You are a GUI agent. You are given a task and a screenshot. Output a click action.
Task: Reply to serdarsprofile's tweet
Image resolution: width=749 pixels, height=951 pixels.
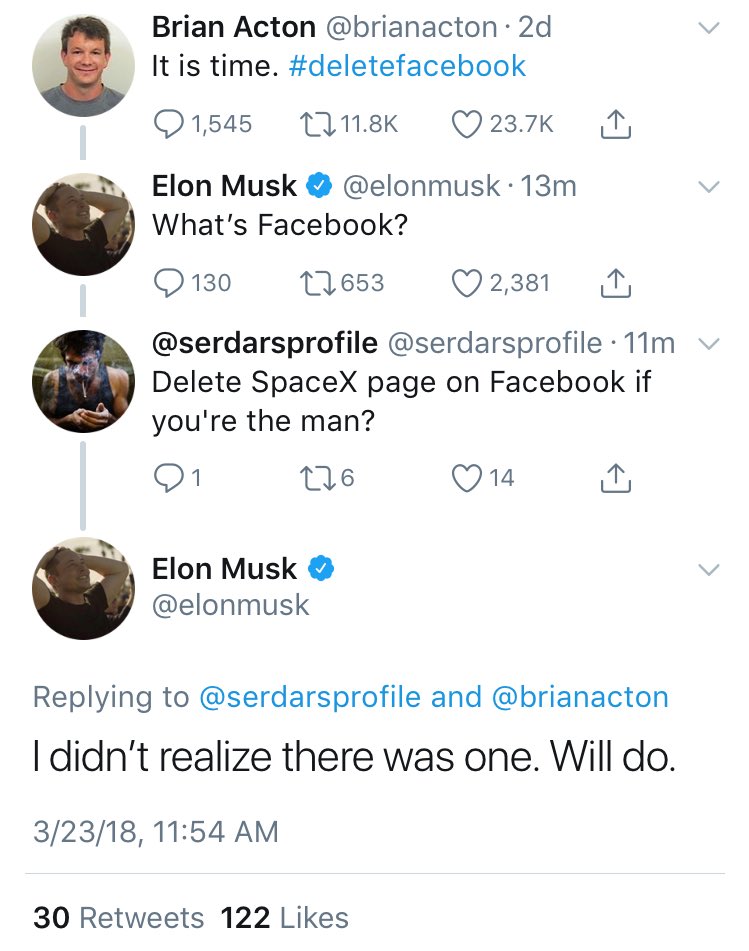click(x=168, y=478)
